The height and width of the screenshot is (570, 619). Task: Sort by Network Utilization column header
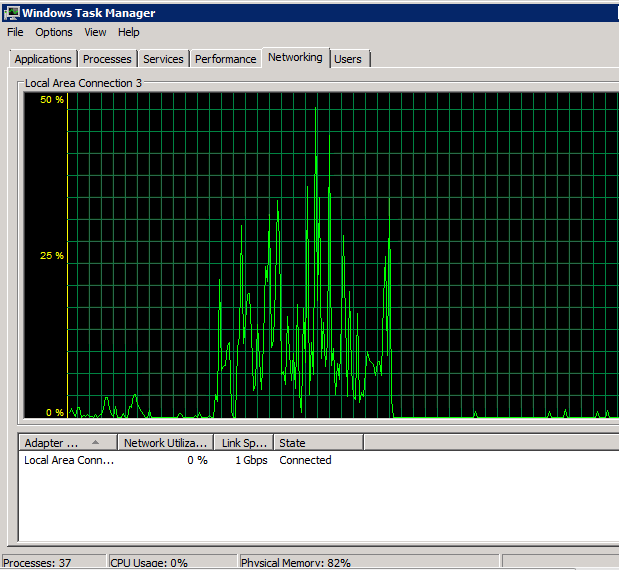tap(165, 443)
